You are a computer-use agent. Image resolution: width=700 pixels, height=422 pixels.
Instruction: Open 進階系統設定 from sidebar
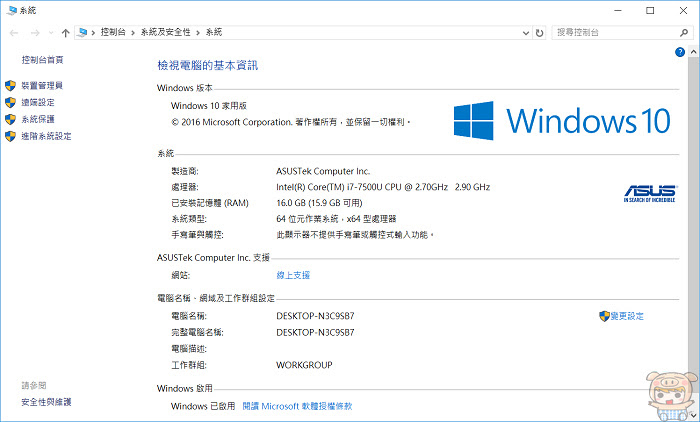point(46,136)
